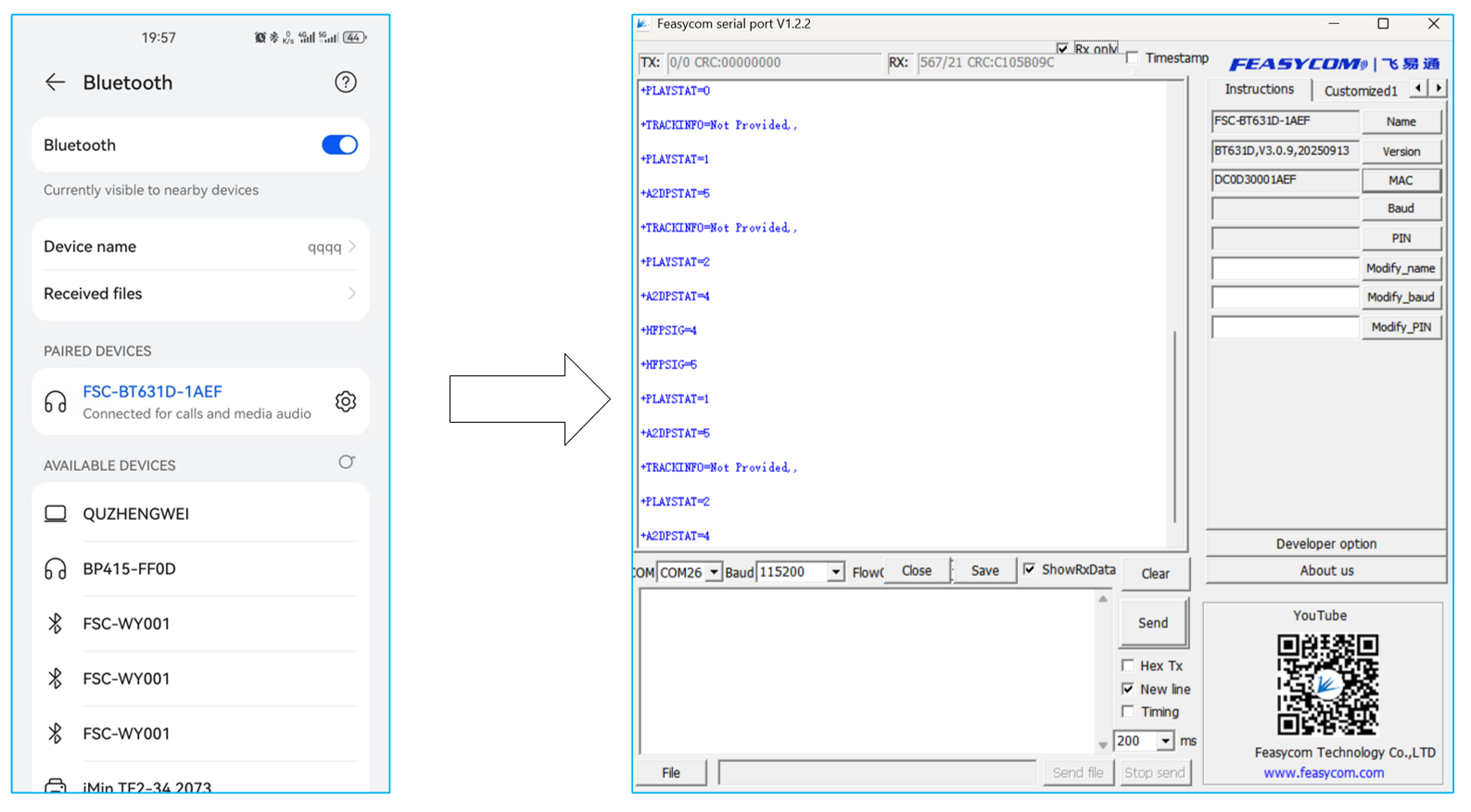The height and width of the screenshot is (812, 1471).
Task: Click the Feasycom QR code image
Action: pos(1327,684)
